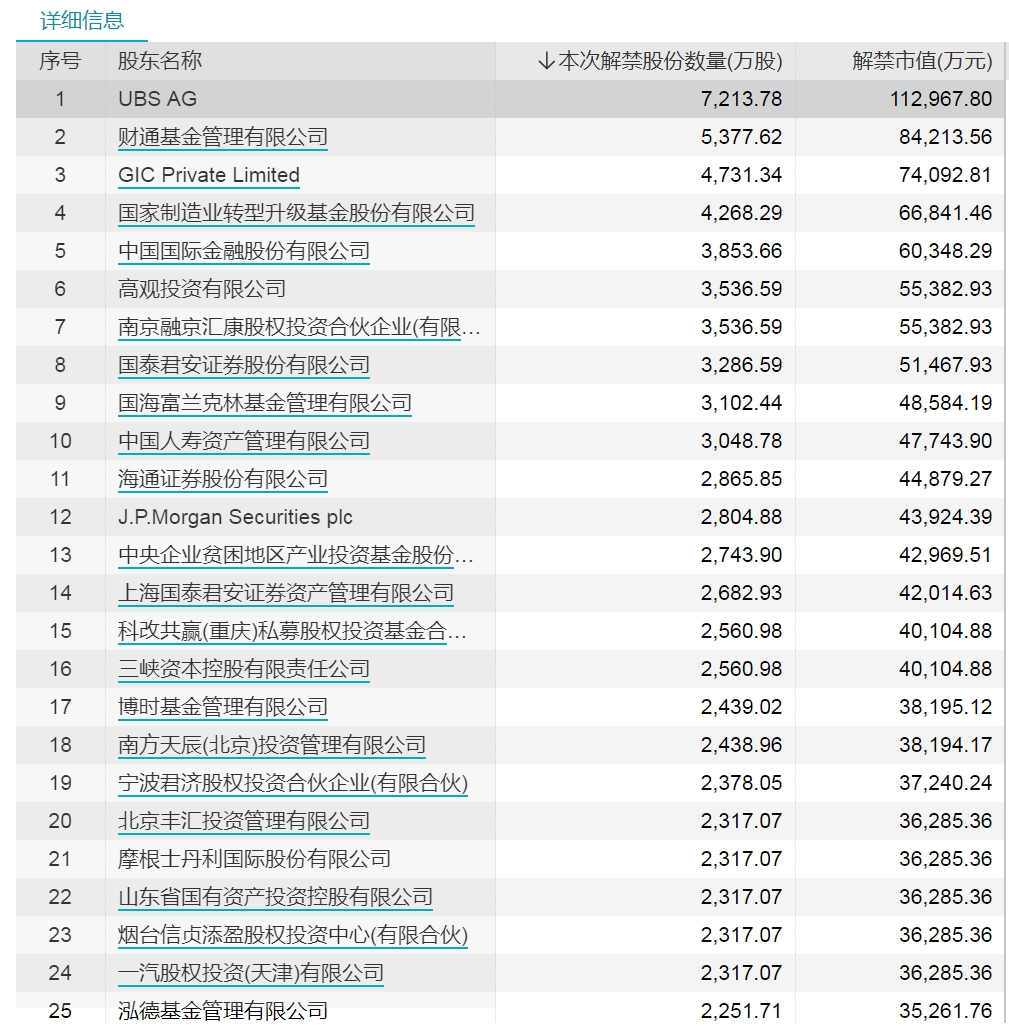Click market value 74,092.81
Viewport: 1009px width, 1032px height.
pyautogui.click(x=945, y=175)
